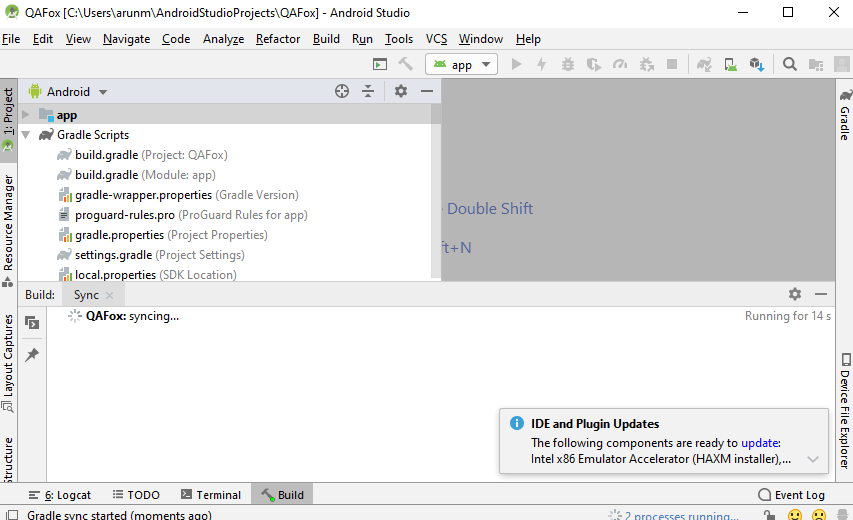Screen dimensions: 853x520
Task: Click the lock icon in status bar
Action: pyautogui.click(x=769, y=515)
